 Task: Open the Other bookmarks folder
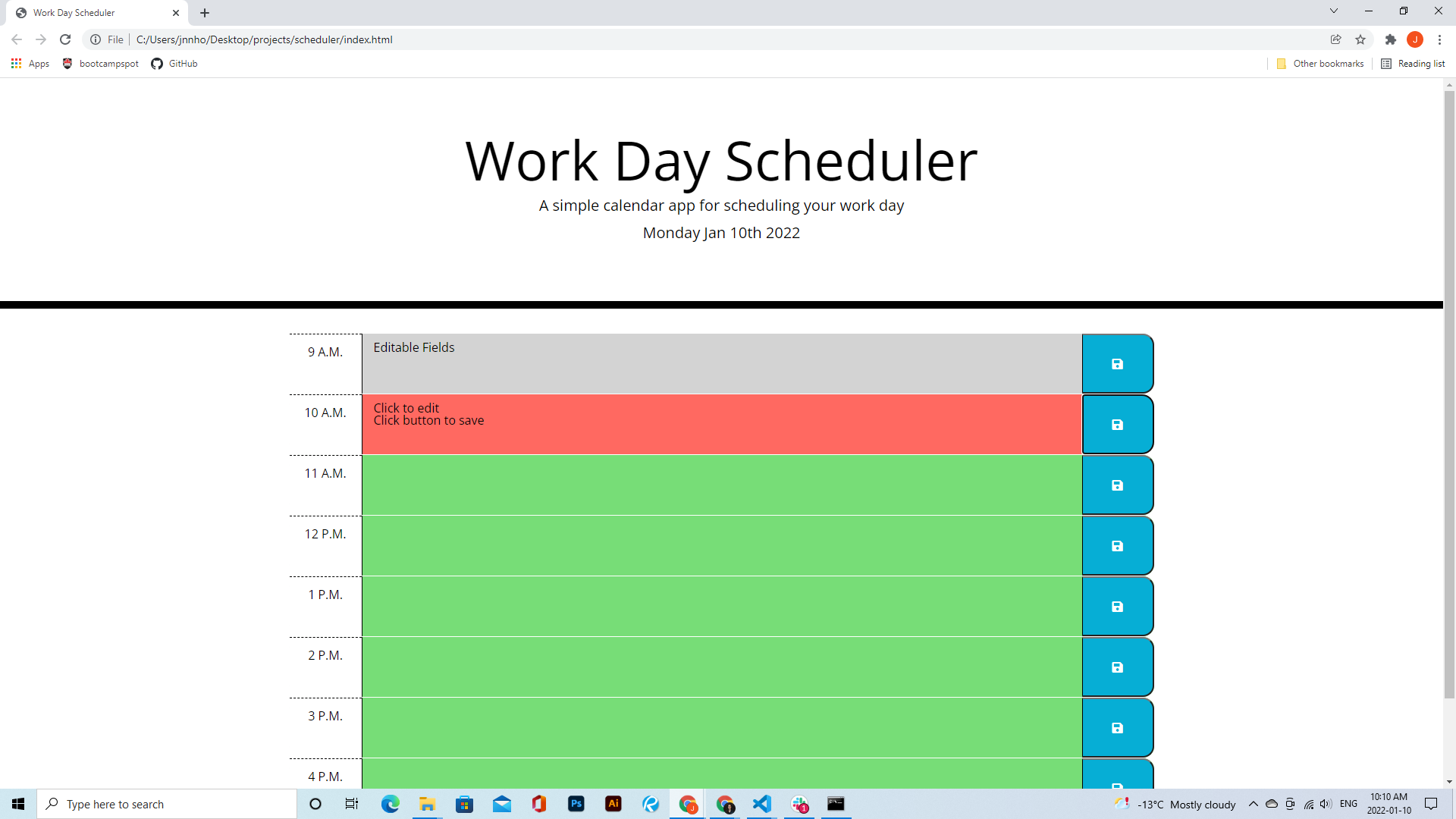[1320, 64]
